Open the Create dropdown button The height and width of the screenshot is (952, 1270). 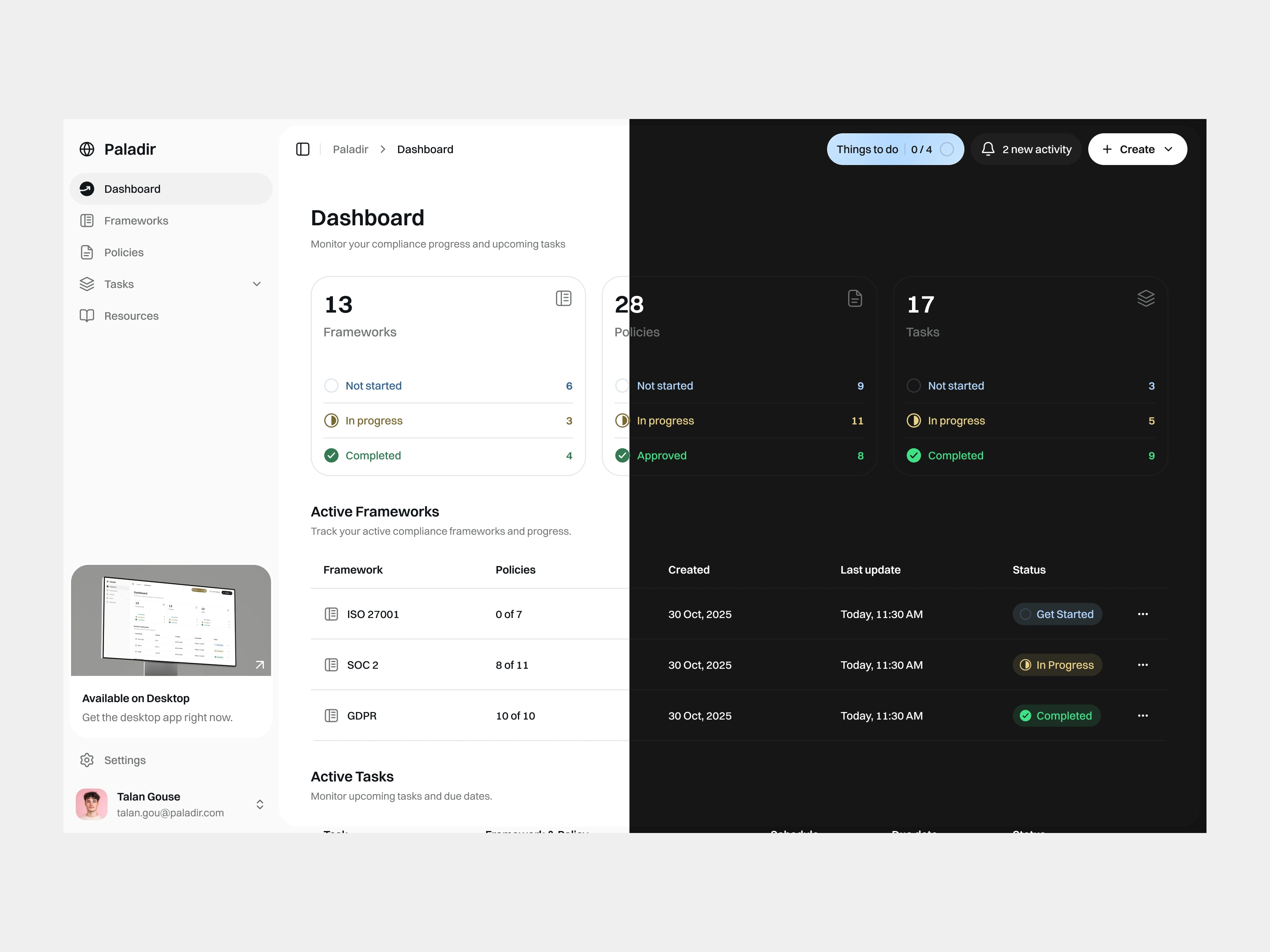pyautogui.click(x=1137, y=149)
